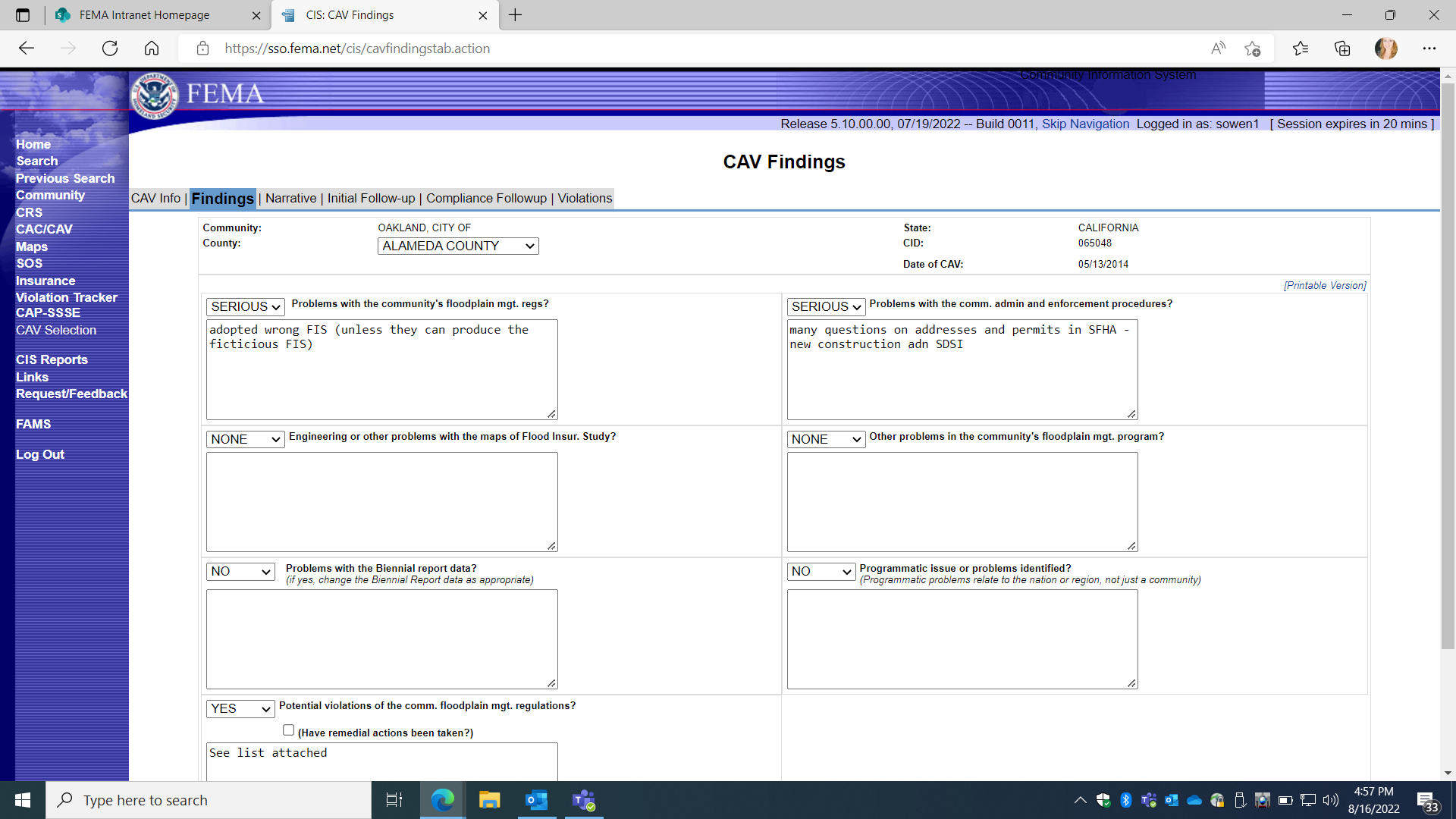The image size is (1456, 819).
Task: Click Violation Tracker in sidebar
Action: 67,297
